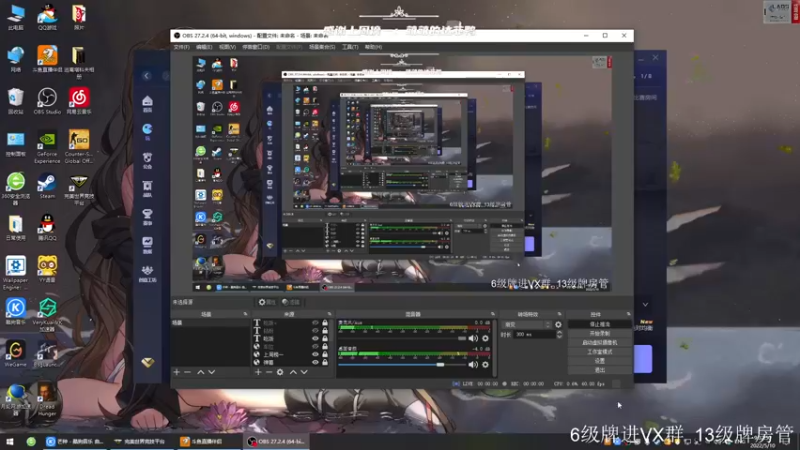Adjust the microphone volume slider handle
Image resolution: width=800 pixels, height=450 pixels.
(x=462, y=338)
